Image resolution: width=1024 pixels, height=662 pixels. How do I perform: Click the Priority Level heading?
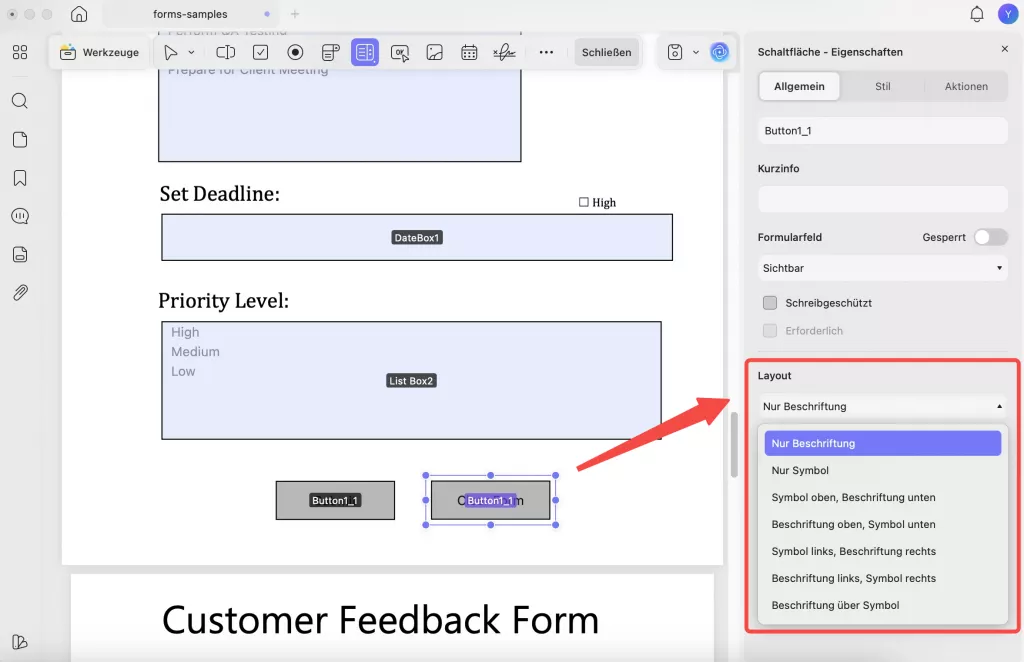223,300
